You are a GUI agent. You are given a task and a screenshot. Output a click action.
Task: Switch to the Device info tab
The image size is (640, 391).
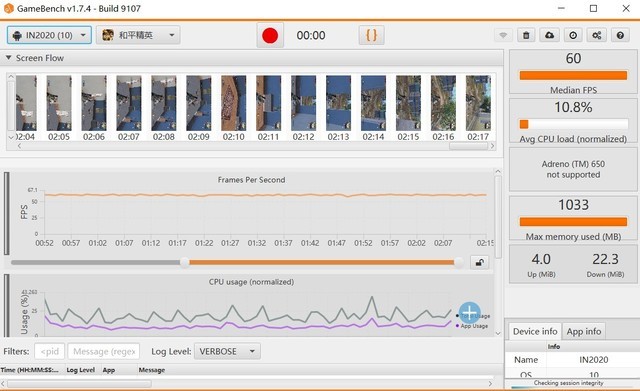[535, 331]
